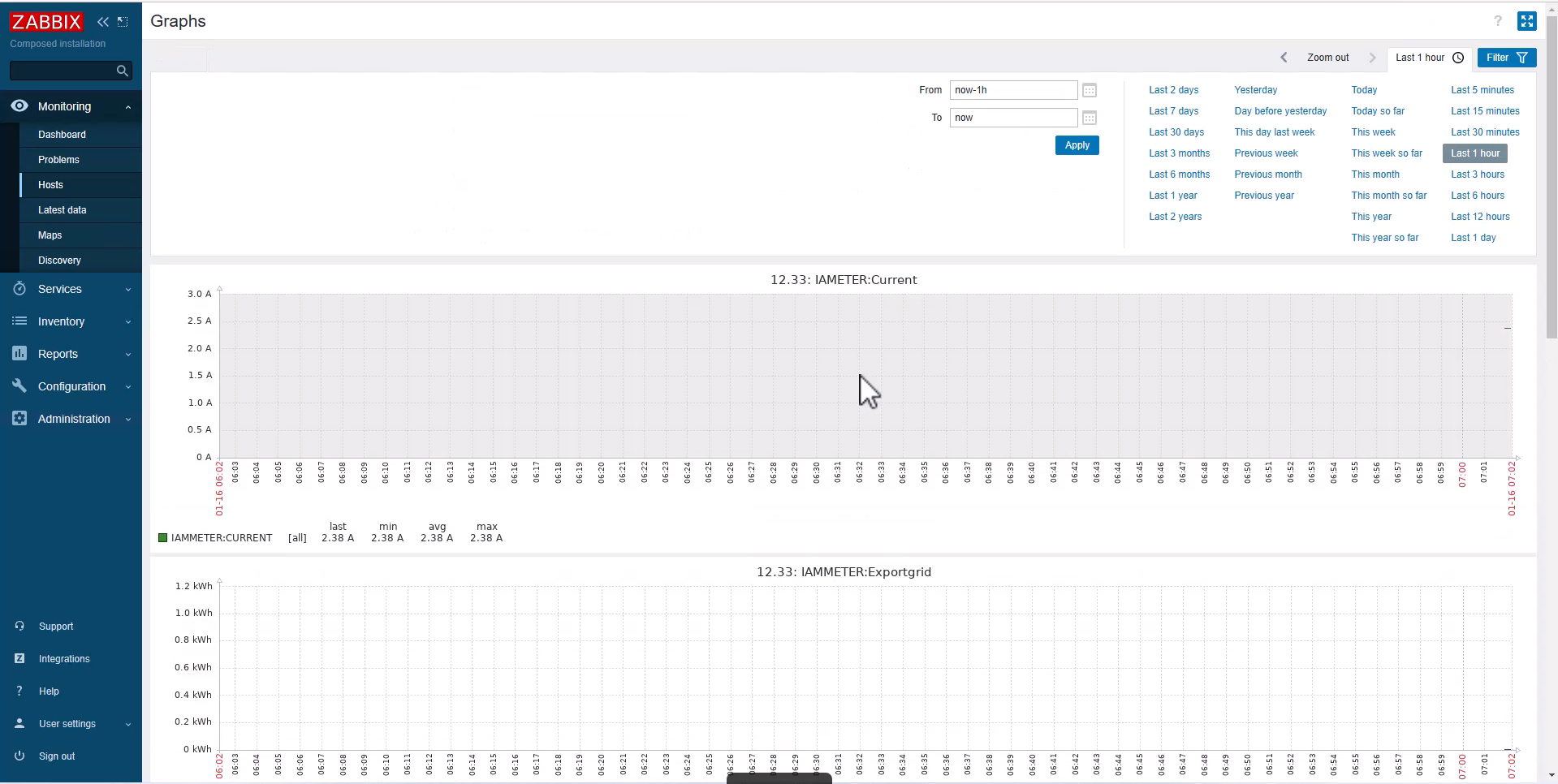Viewport: 1558px width, 784px height.
Task: Click the hide sidebar icon
Action: (123, 22)
